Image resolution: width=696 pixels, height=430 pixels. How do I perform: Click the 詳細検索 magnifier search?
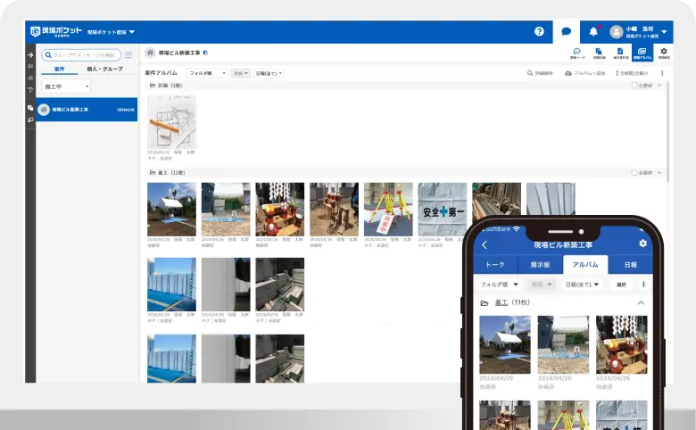click(x=540, y=73)
